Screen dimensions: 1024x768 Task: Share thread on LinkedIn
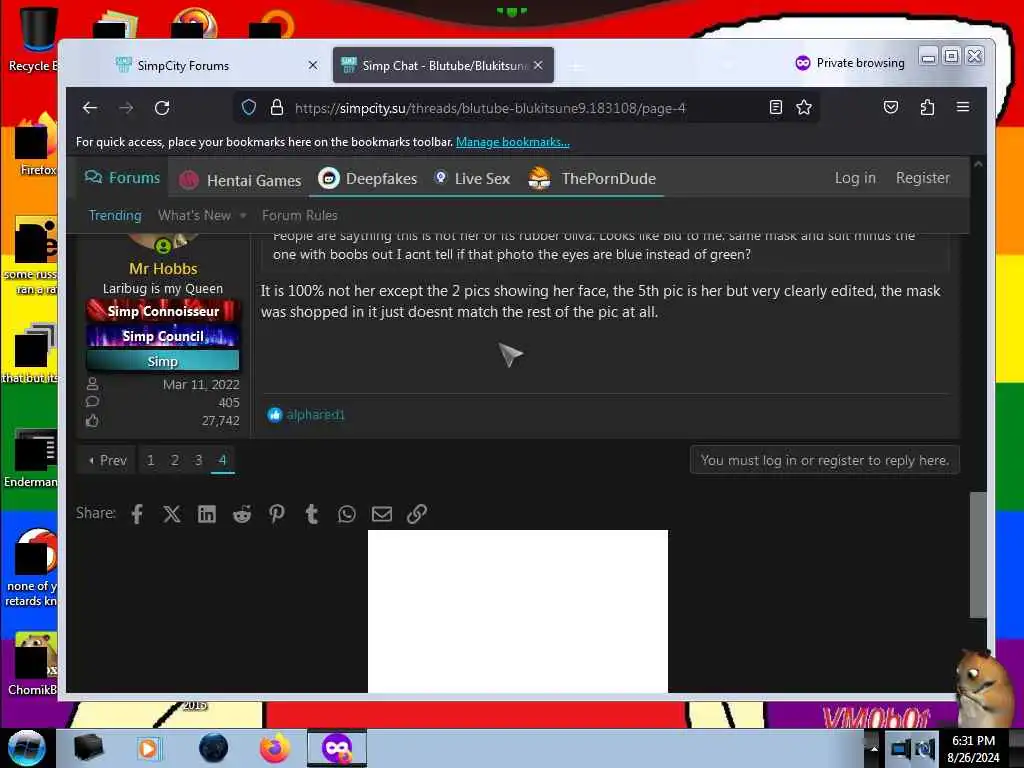click(207, 514)
